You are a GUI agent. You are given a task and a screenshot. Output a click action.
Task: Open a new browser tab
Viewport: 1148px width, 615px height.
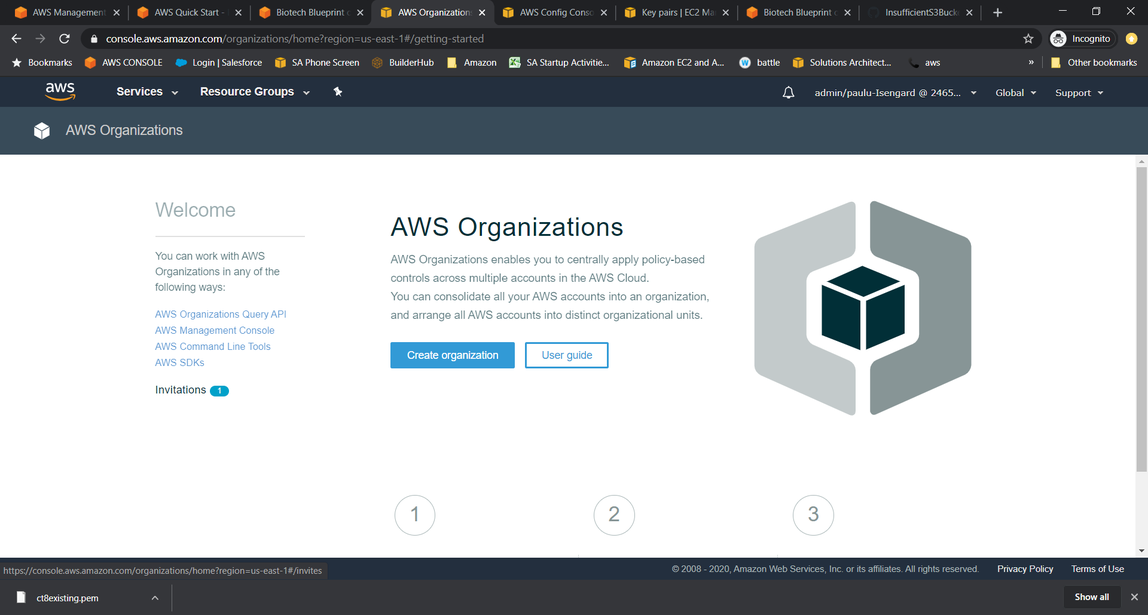pyautogui.click(x=997, y=12)
